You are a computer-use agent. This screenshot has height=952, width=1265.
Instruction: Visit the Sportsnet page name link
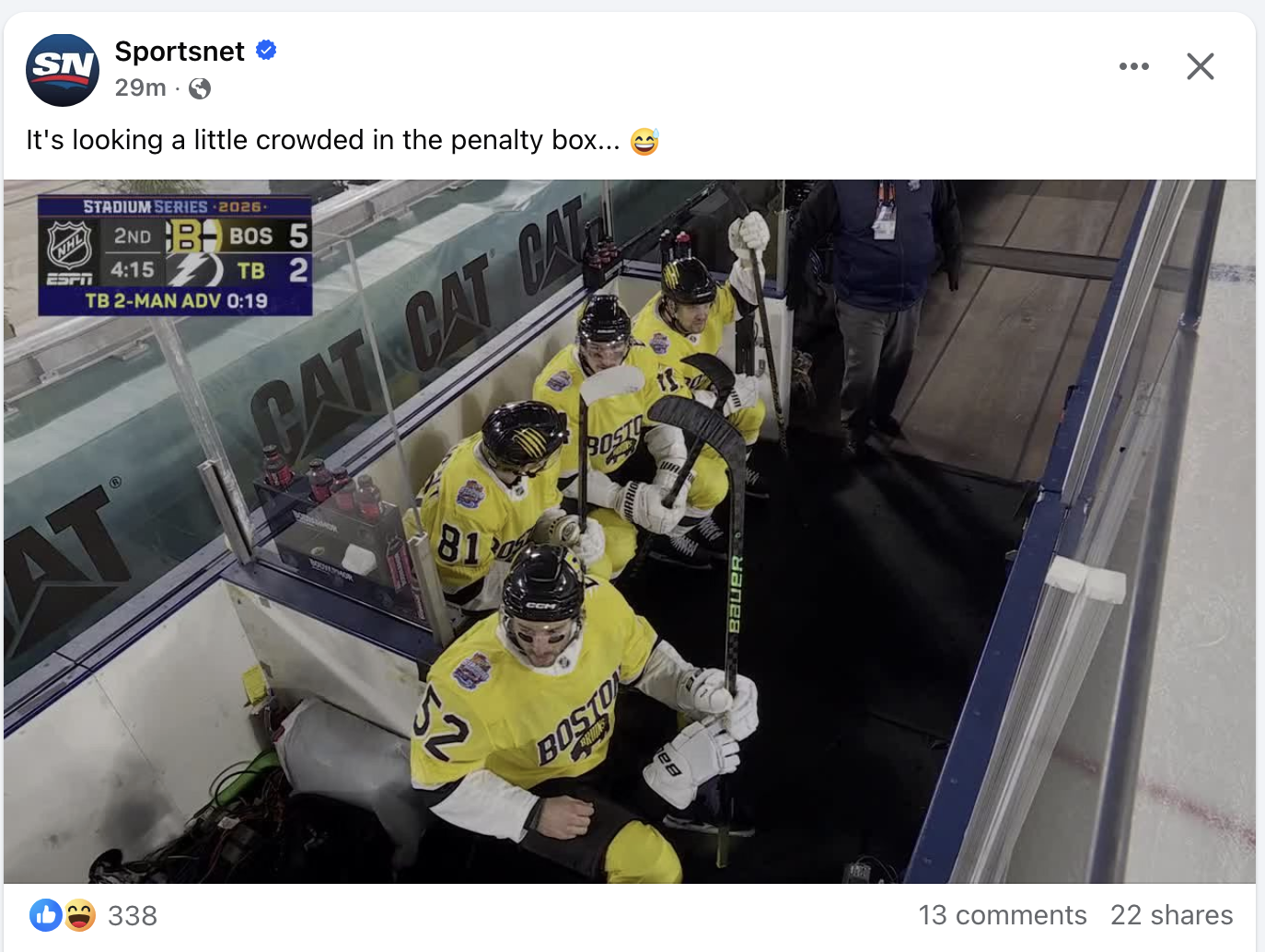coord(180,52)
